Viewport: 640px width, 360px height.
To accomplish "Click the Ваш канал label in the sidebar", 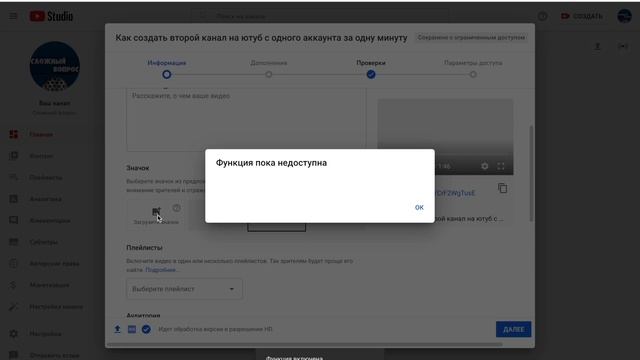I will pyautogui.click(x=55, y=103).
